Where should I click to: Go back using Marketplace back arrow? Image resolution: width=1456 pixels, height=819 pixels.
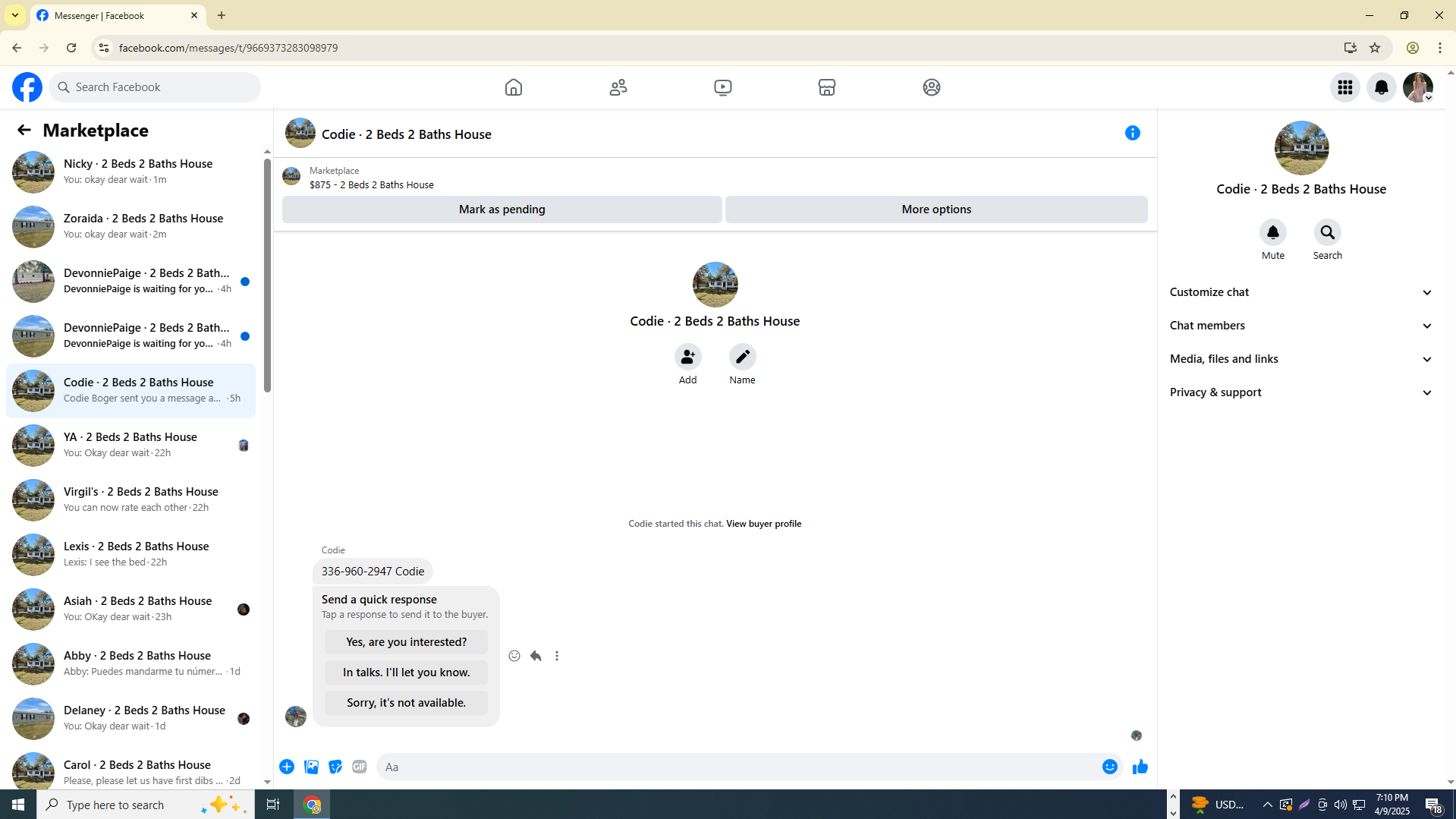24,131
